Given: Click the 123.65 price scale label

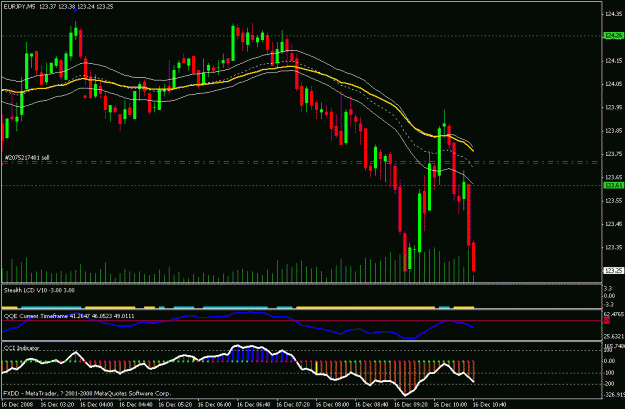Looking at the screenshot, I should 613,177.
